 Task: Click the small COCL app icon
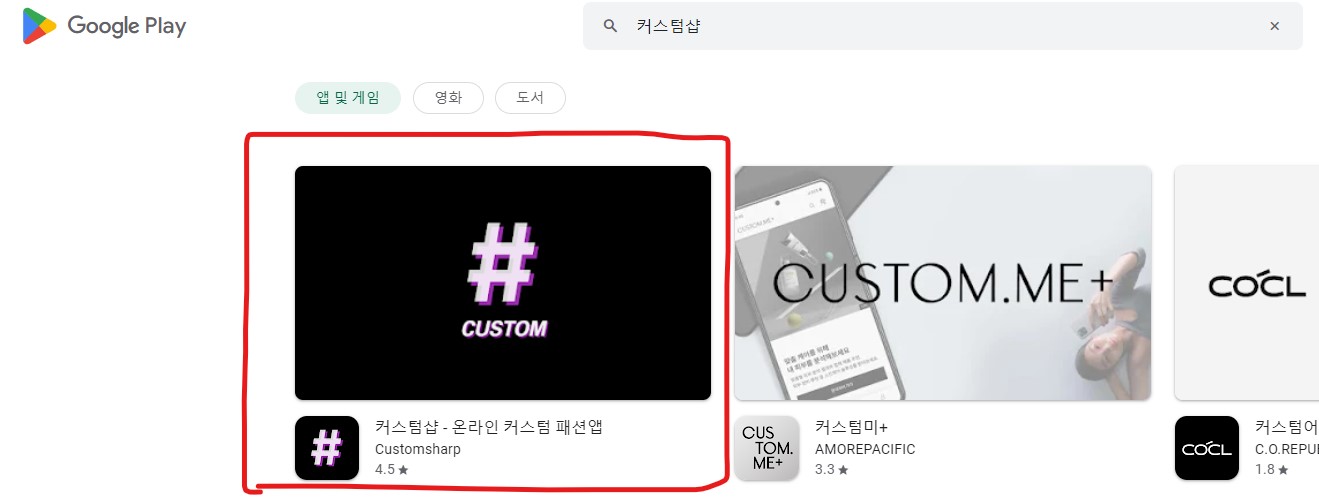point(1207,448)
